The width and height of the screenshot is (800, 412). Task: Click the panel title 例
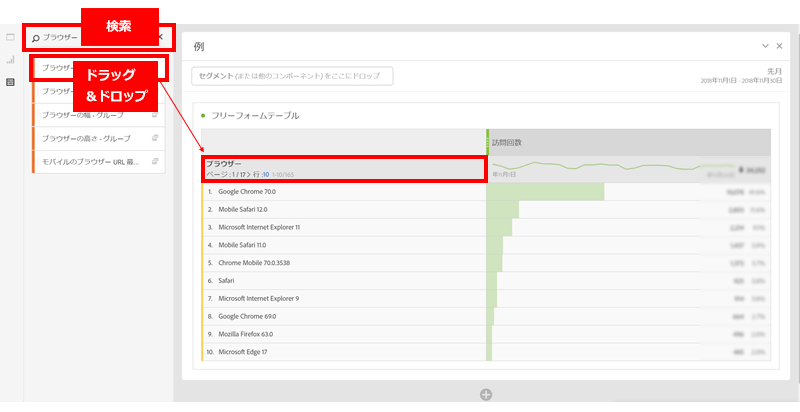tap(199, 46)
